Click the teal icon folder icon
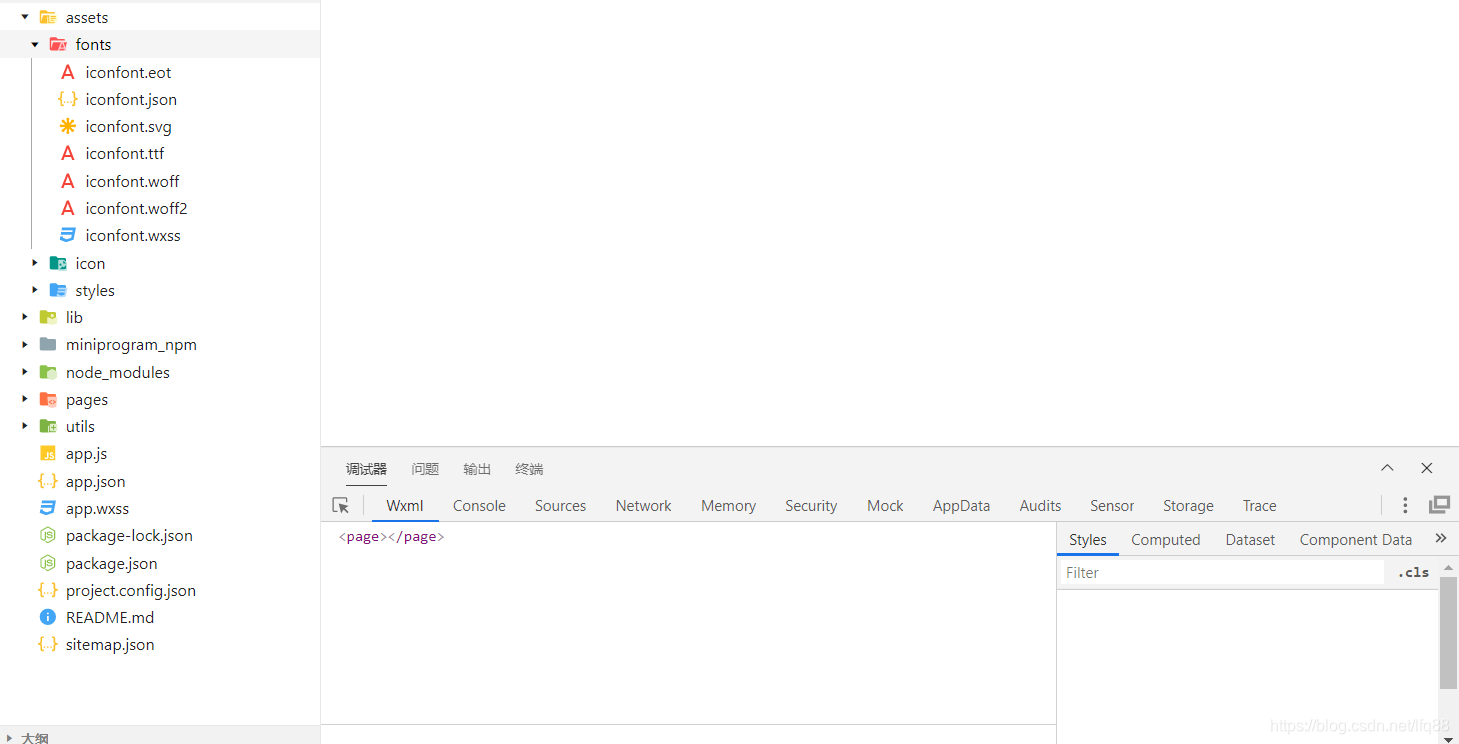 [x=58, y=263]
